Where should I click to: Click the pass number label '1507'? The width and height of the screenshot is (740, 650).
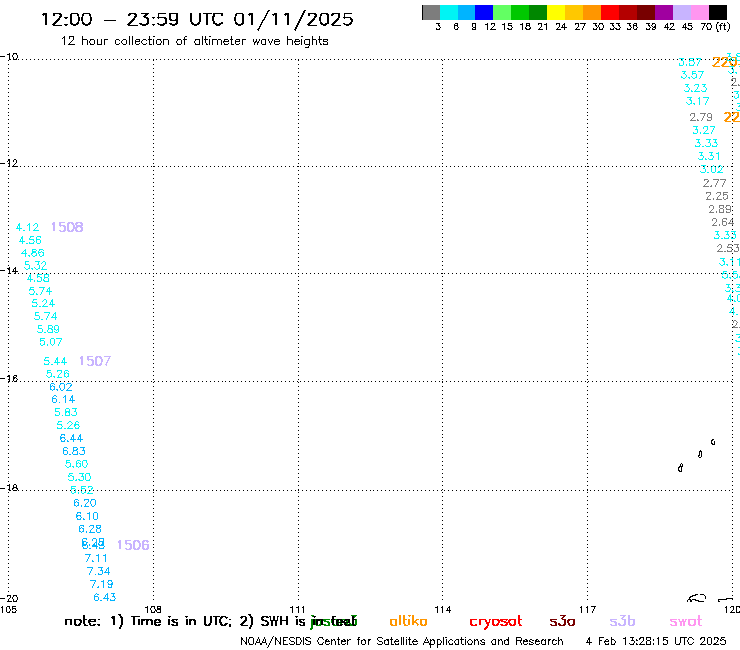point(95,361)
